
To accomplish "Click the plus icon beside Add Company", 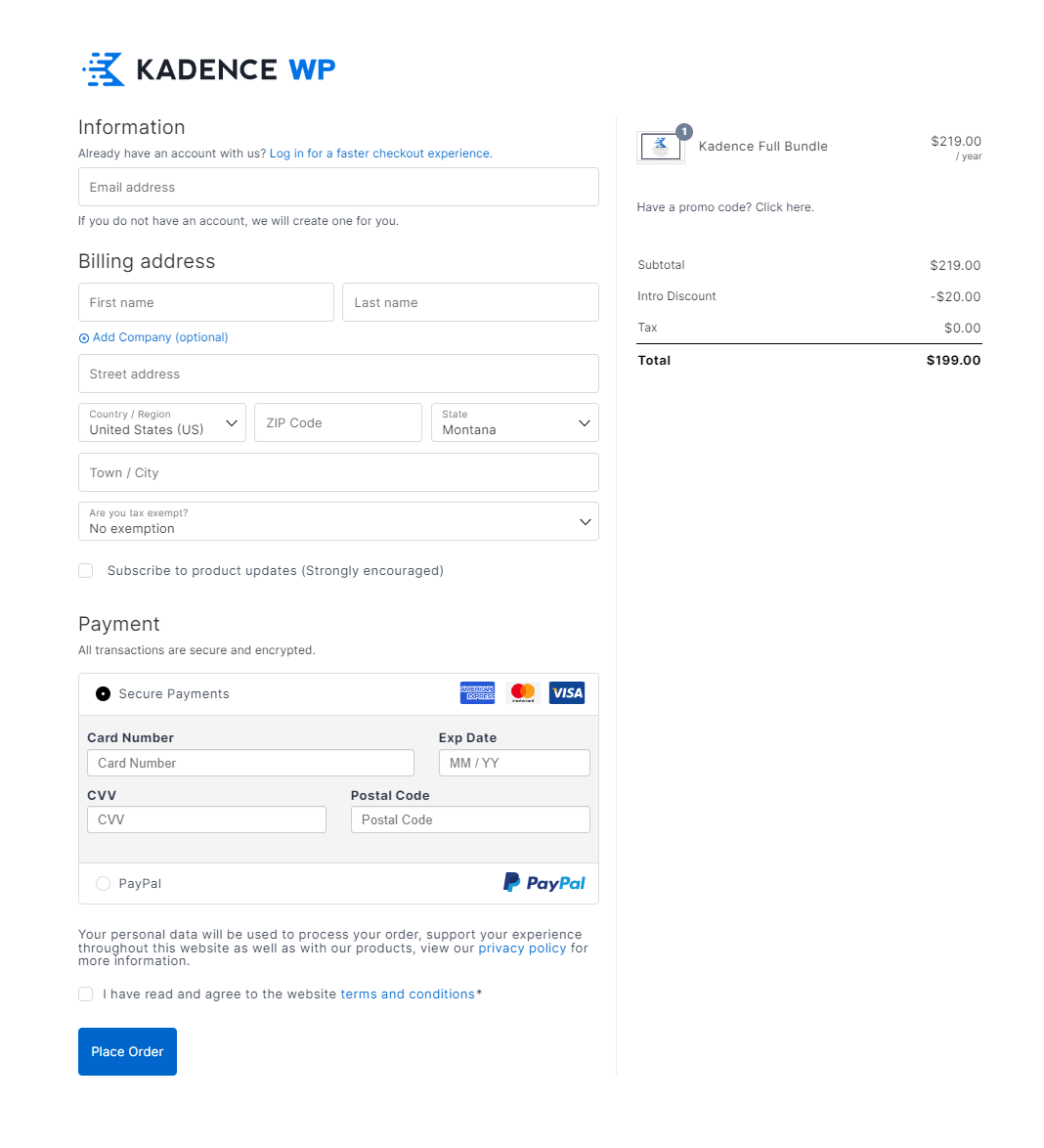I will tap(83, 337).
